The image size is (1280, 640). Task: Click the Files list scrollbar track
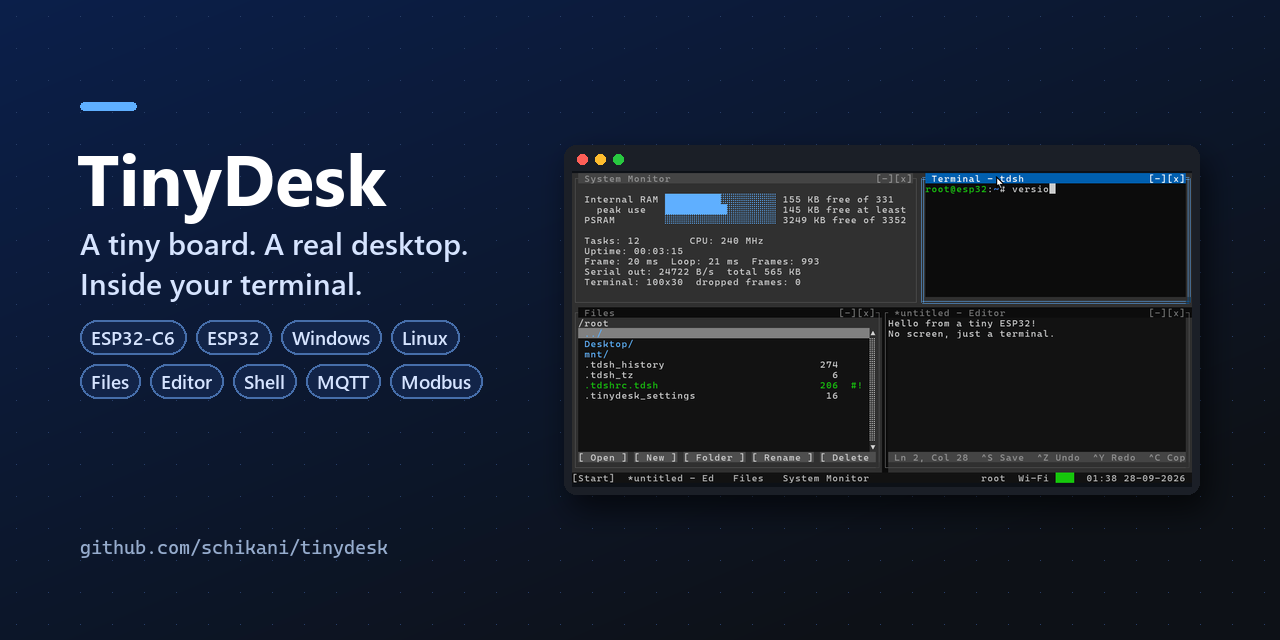pyautogui.click(x=872, y=390)
